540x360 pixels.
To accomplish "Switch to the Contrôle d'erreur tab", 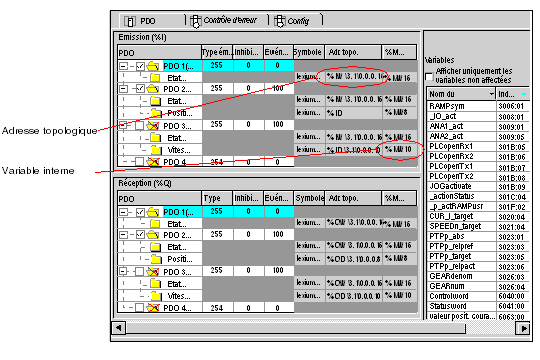I will point(227,21).
